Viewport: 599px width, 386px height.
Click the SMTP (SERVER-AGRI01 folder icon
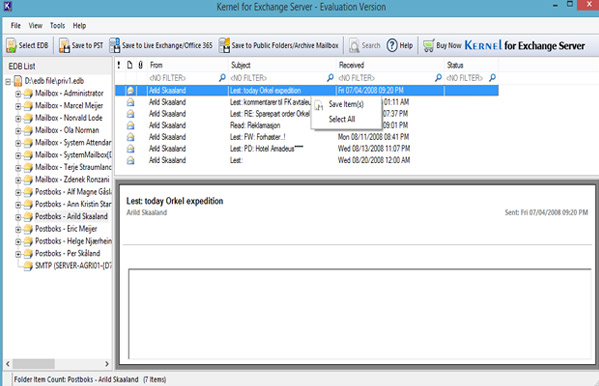28,266
